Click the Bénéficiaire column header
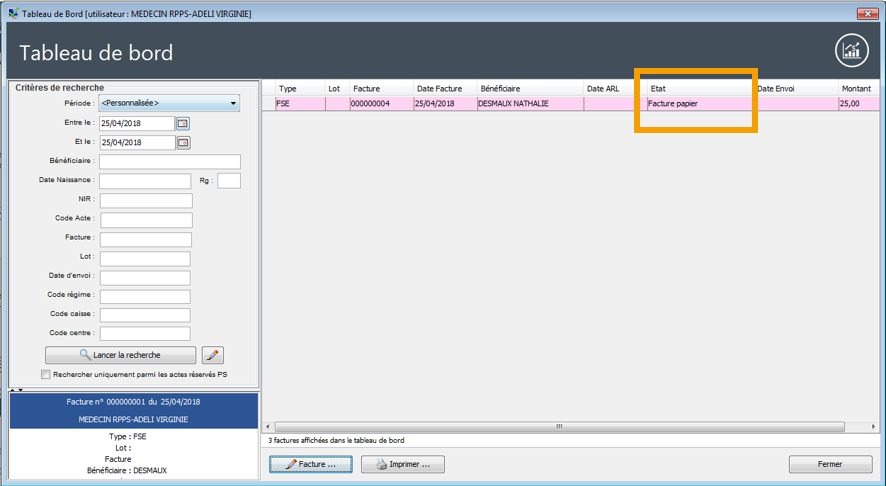This screenshot has height=486, width=886. pyautogui.click(x=528, y=89)
